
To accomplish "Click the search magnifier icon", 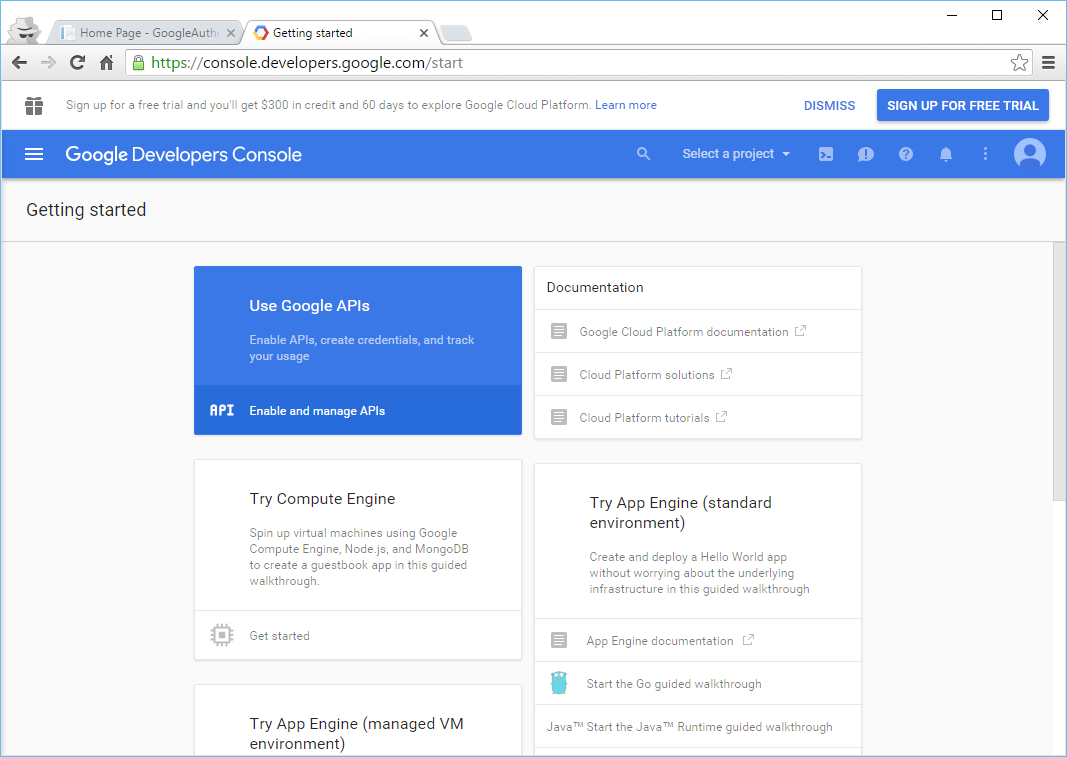I will (x=643, y=154).
